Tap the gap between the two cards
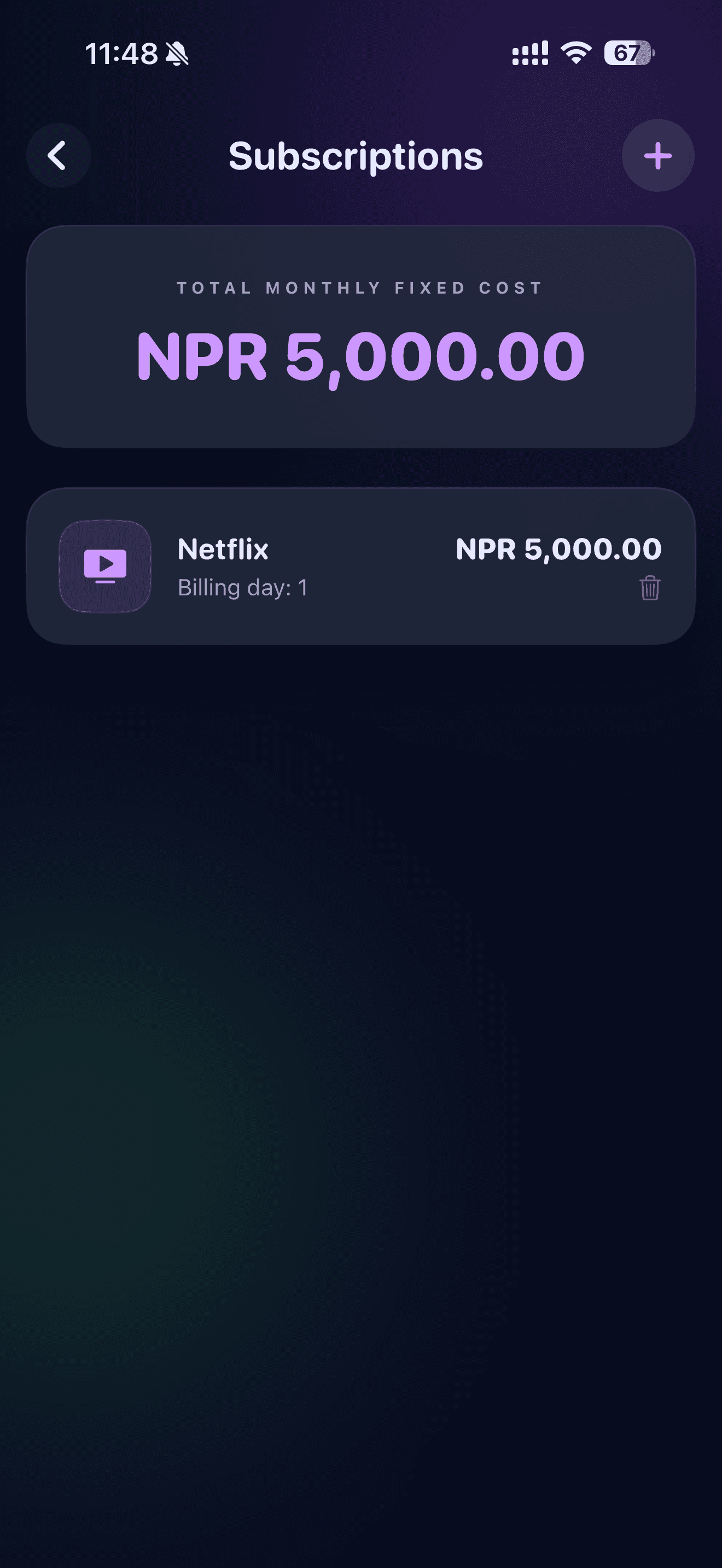This screenshot has height=1568, width=722. tap(360, 467)
